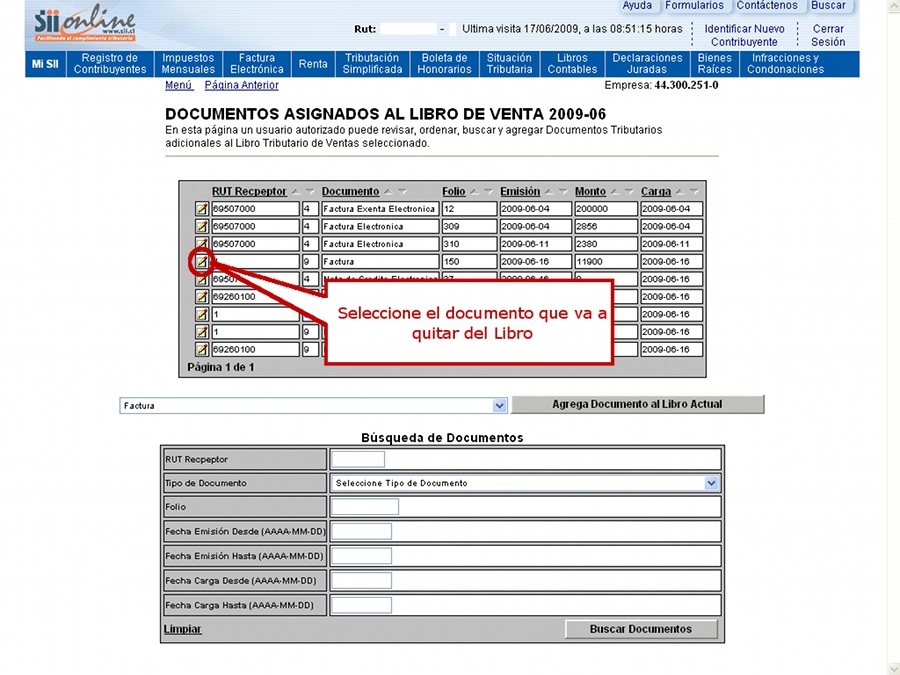
Task: Sort Carga column descending arrow
Action: click(694, 192)
